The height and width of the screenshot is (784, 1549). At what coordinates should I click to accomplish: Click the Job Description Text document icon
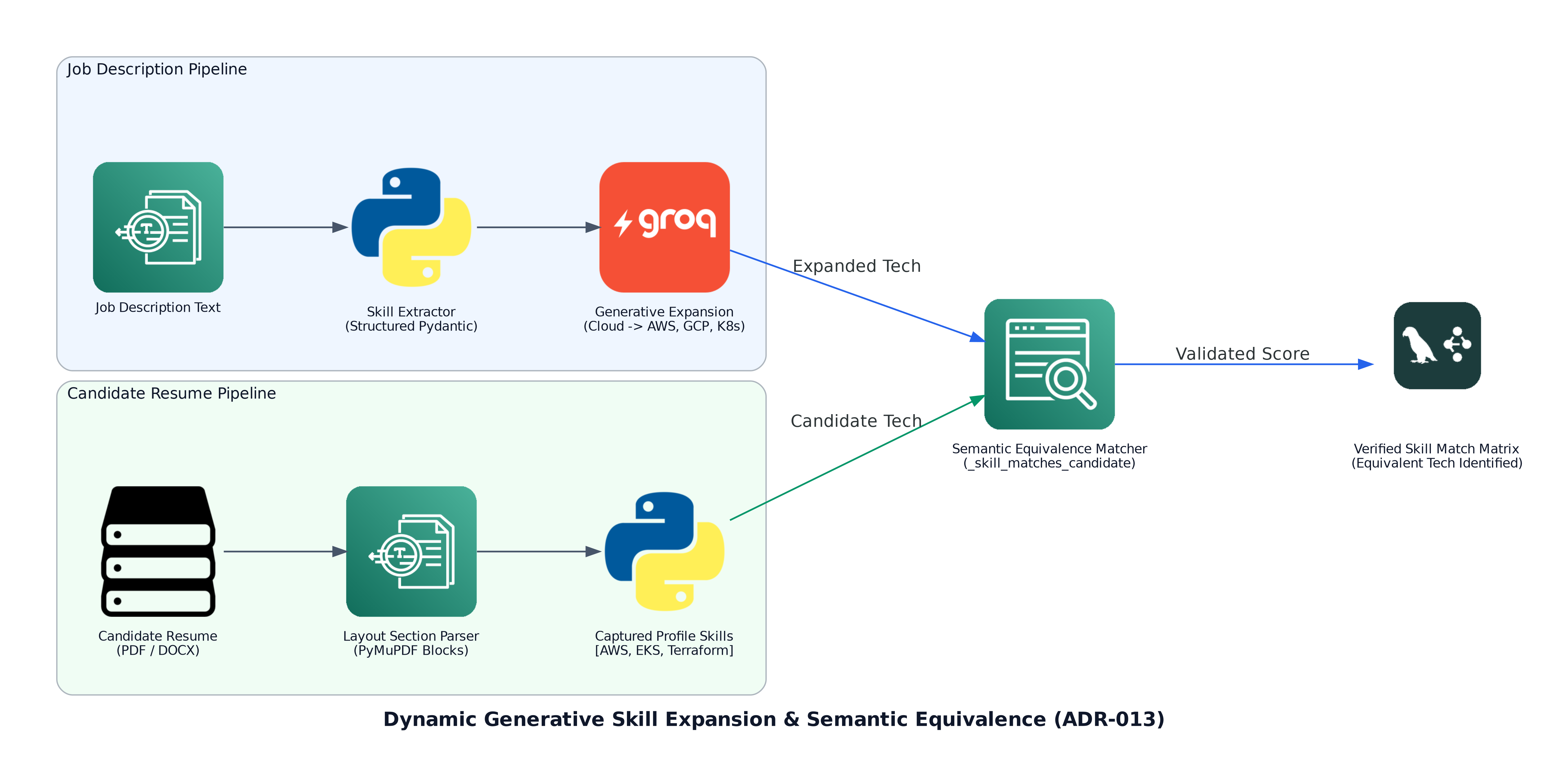[x=158, y=227]
